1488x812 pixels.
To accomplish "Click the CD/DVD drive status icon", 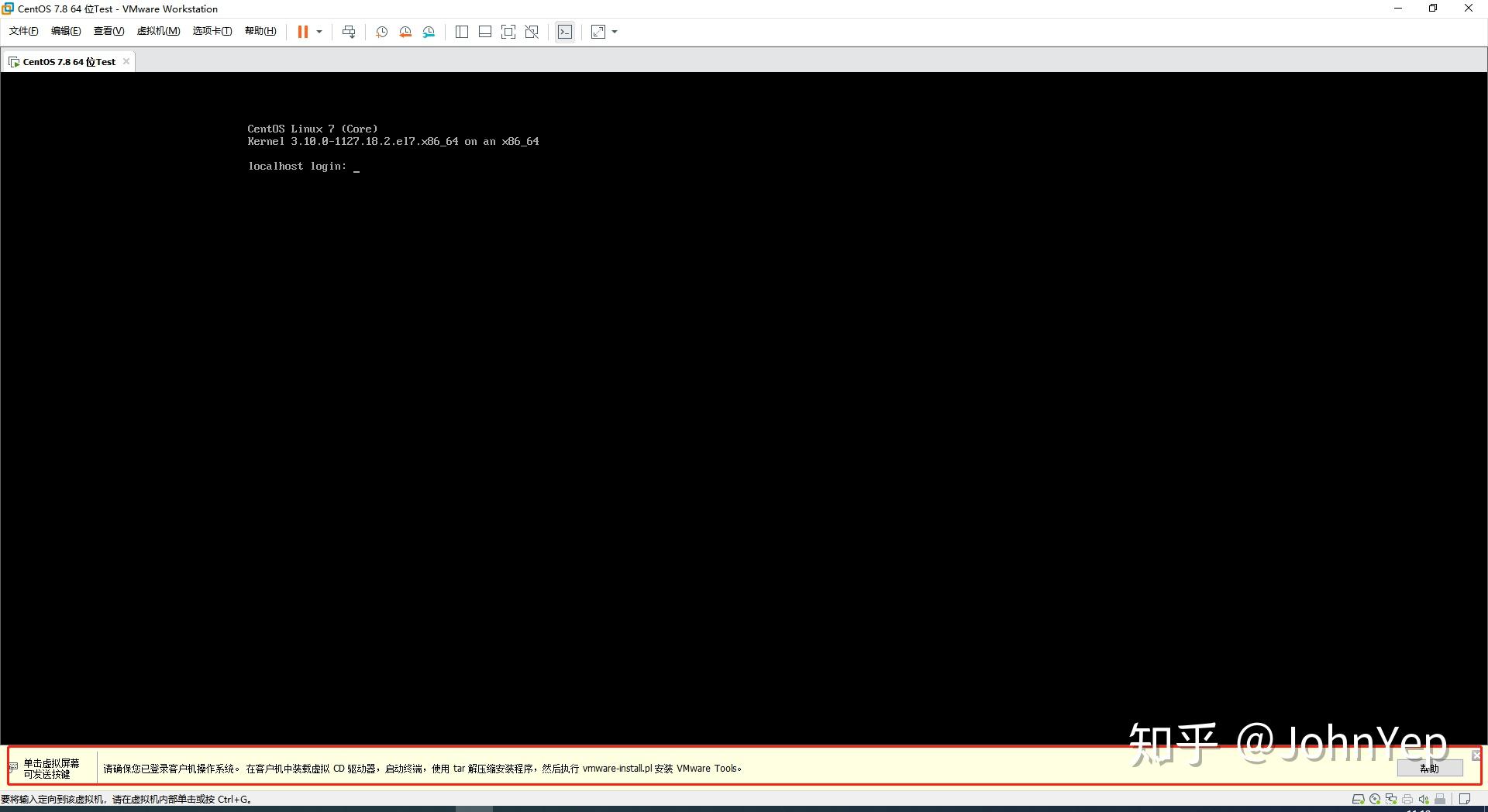I will click(1374, 799).
